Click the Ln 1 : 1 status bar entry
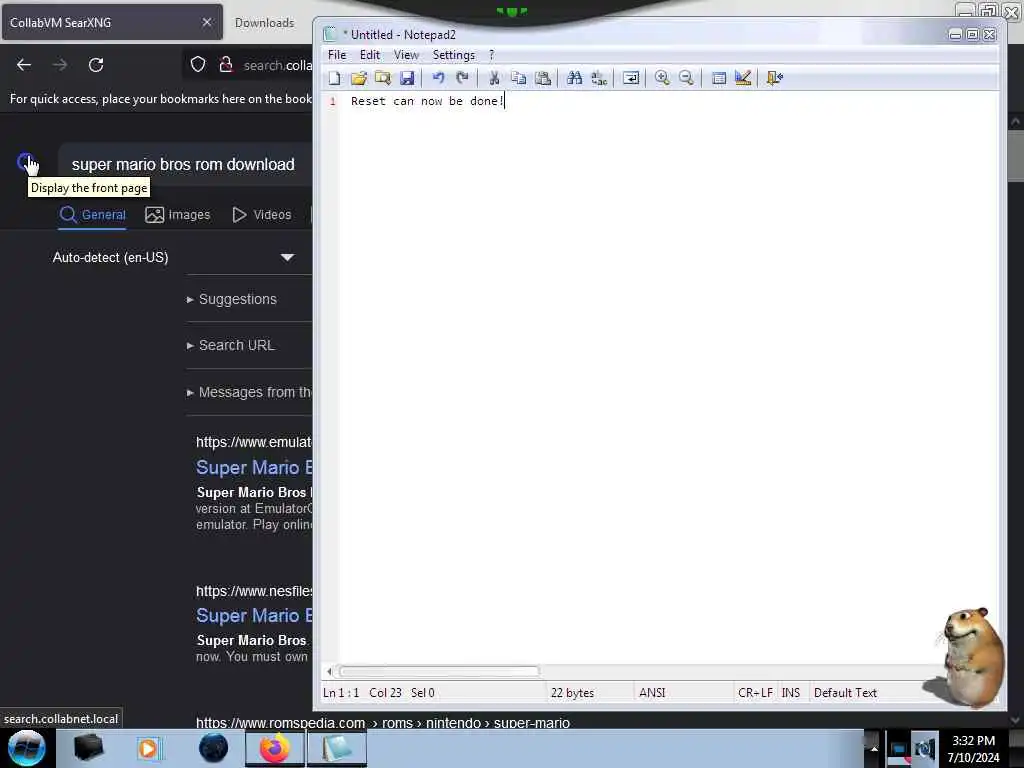1024x768 pixels. pyautogui.click(x=341, y=693)
